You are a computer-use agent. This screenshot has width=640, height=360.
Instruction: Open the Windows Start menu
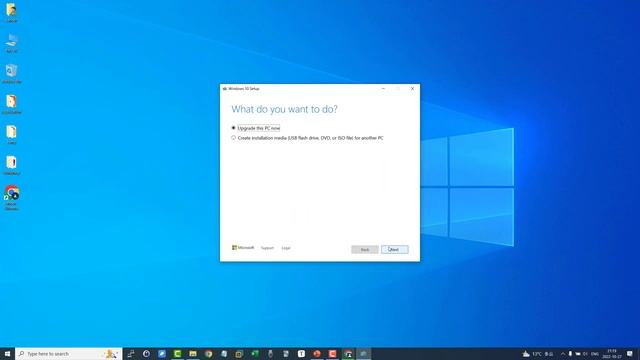[7, 353]
